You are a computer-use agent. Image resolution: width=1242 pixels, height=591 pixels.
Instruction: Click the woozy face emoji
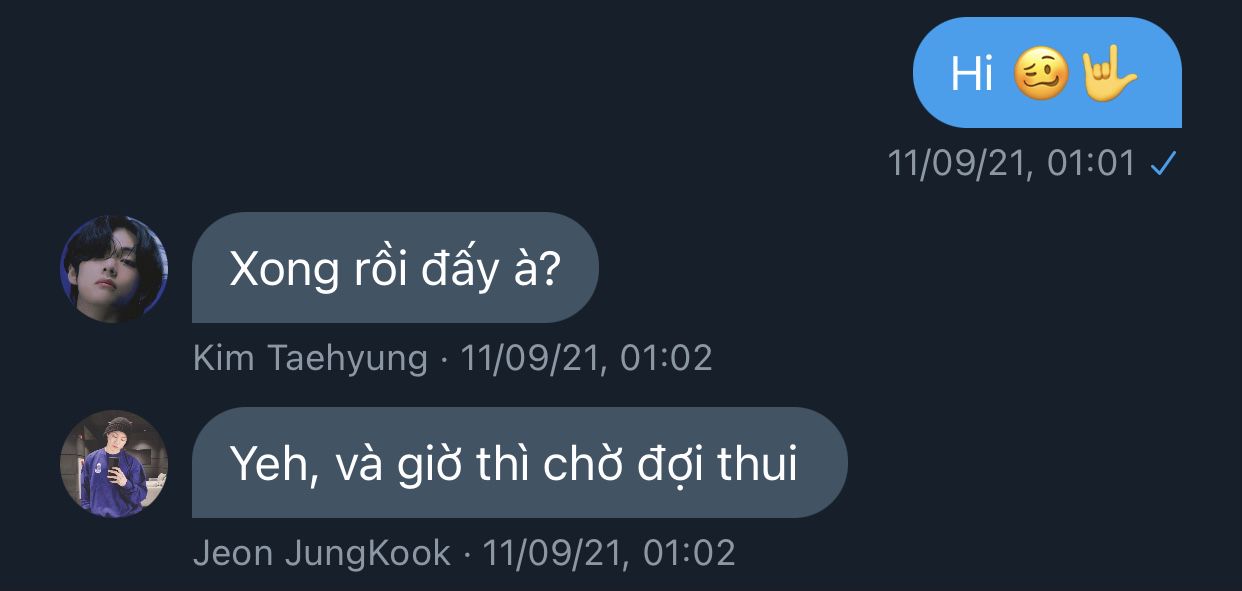click(x=1041, y=74)
